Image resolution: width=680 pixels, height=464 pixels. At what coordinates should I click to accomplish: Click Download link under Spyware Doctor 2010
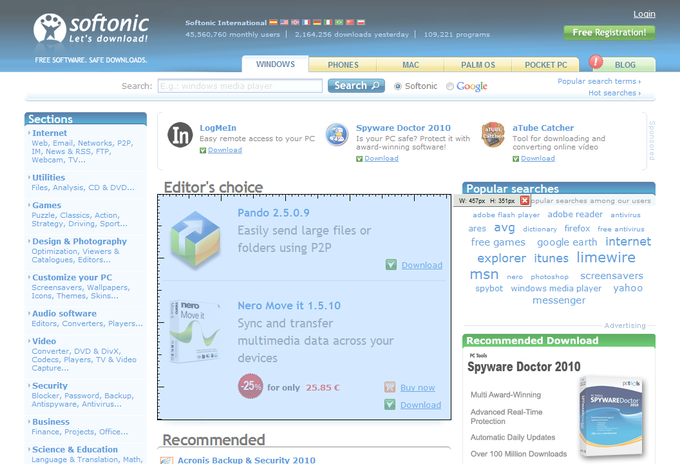coord(381,159)
